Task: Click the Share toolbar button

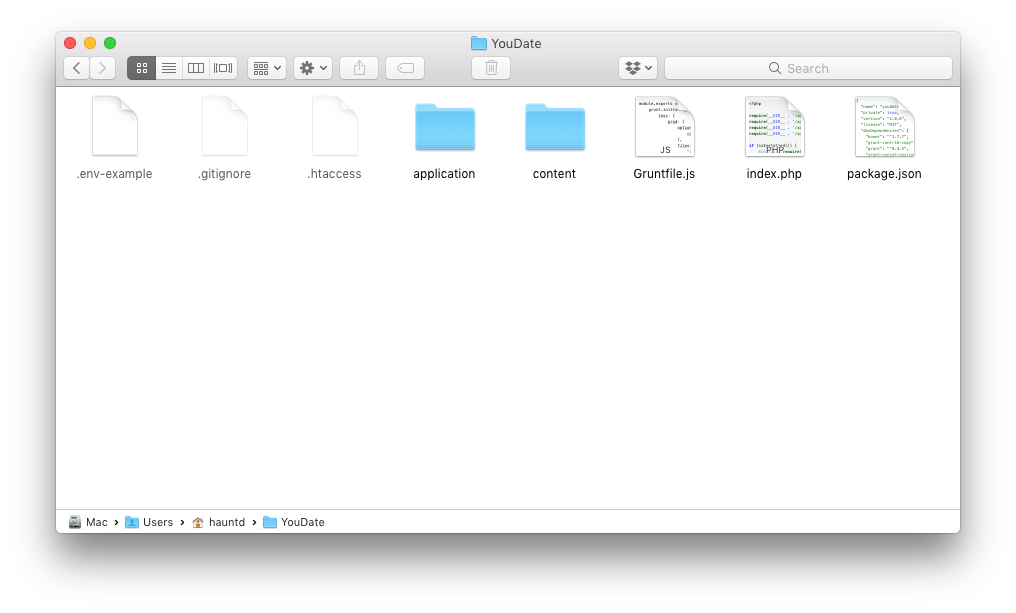Action: (359, 68)
